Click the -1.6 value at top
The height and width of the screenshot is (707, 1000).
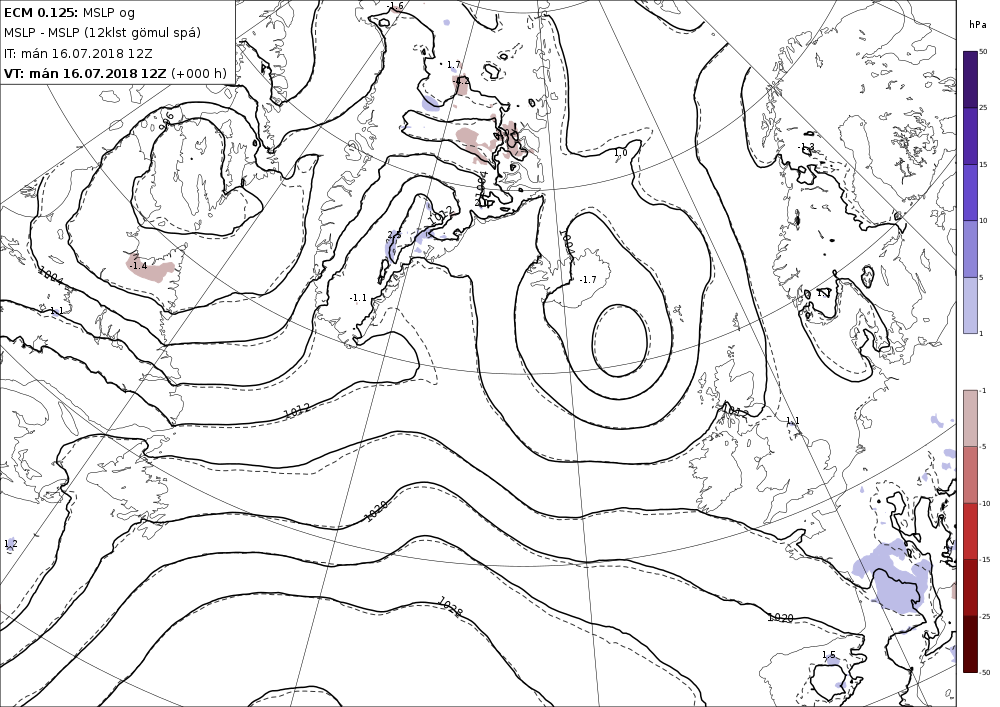pyautogui.click(x=395, y=6)
